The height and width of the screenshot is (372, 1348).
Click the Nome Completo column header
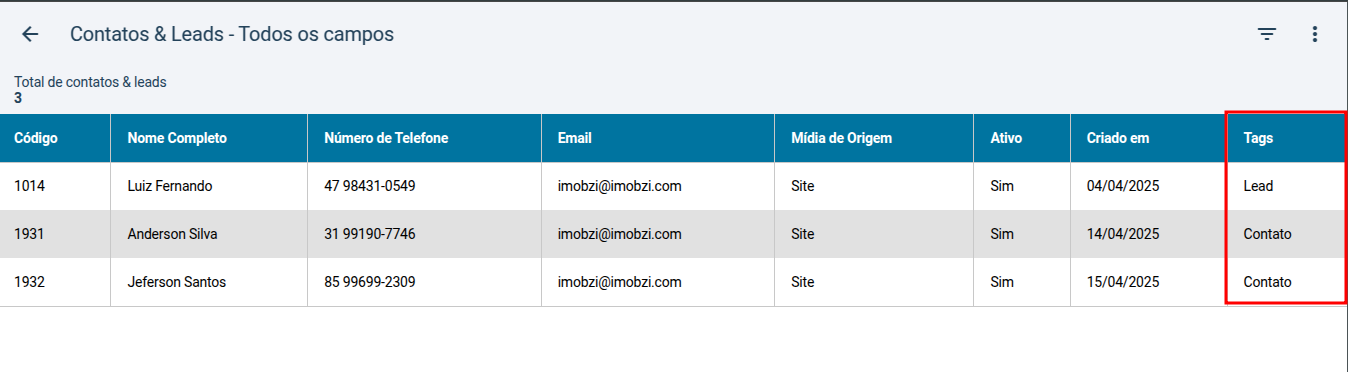pyautogui.click(x=177, y=138)
